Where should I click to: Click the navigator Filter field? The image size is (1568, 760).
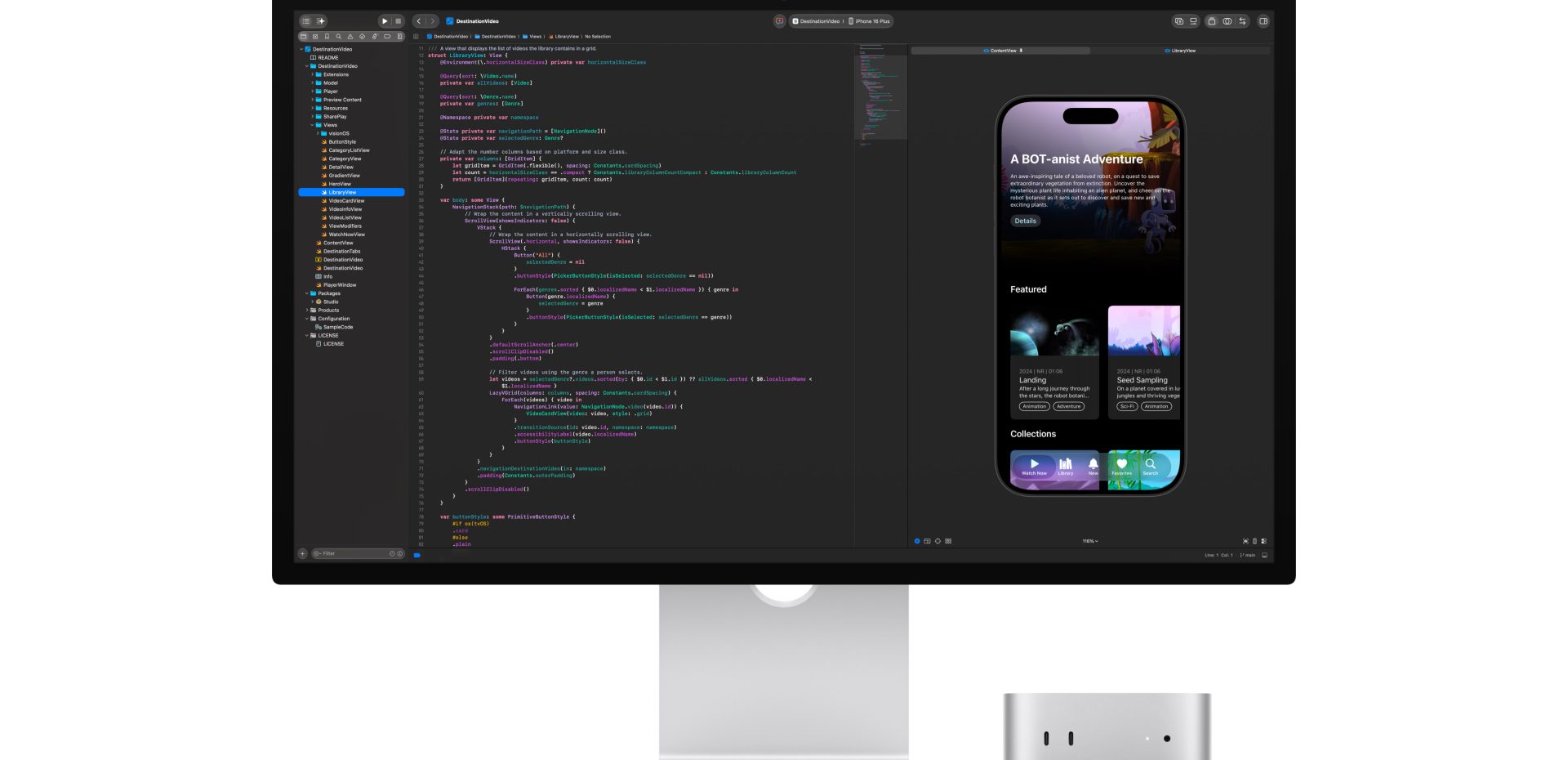click(358, 553)
